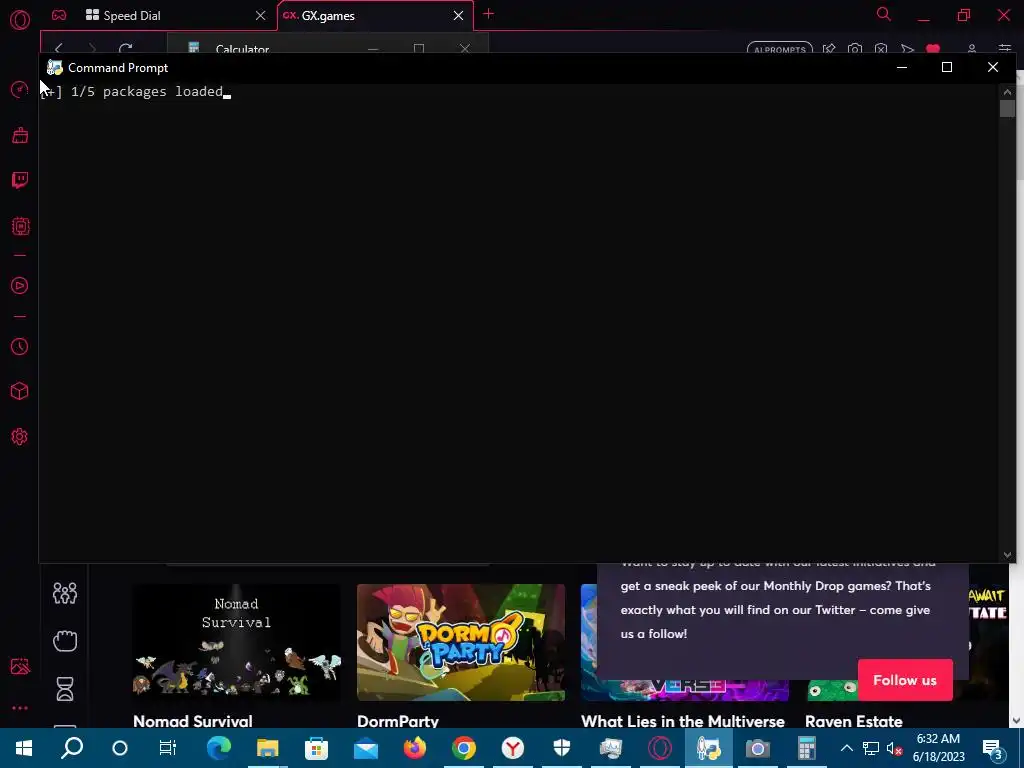The height and width of the screenshot is (768, 1024).
Task: Click the hourglass icon on GX.games sidebar
Action: tap(65, 689)
